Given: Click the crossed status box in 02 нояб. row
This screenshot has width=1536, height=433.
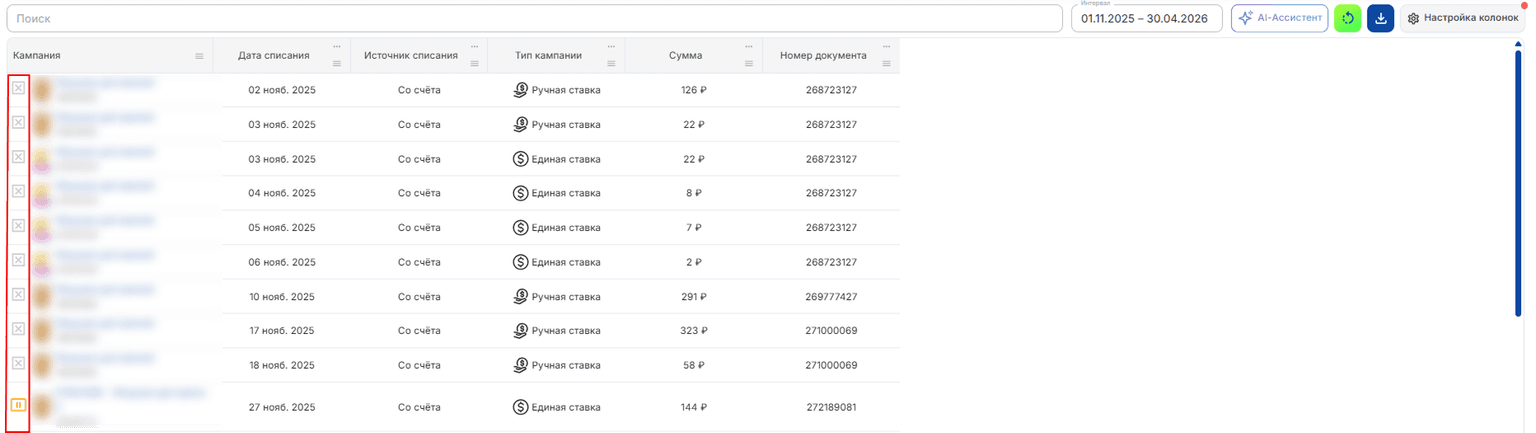Looking at the screenshot, I should [18, 88].
